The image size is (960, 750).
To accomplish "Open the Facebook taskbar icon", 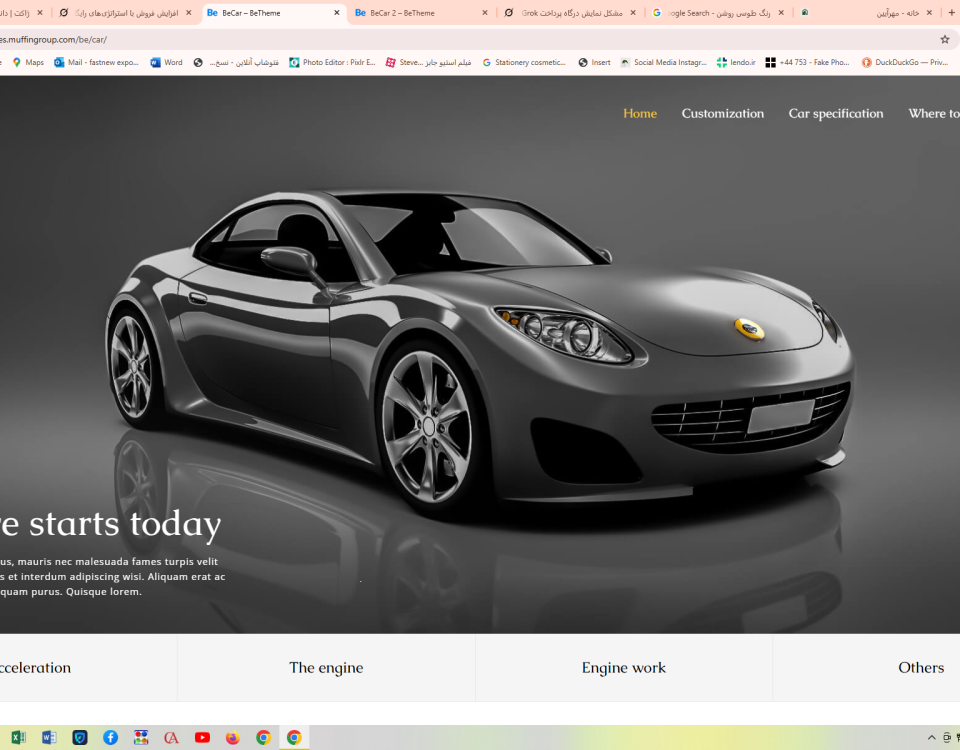I will click(x=110, y=737).
